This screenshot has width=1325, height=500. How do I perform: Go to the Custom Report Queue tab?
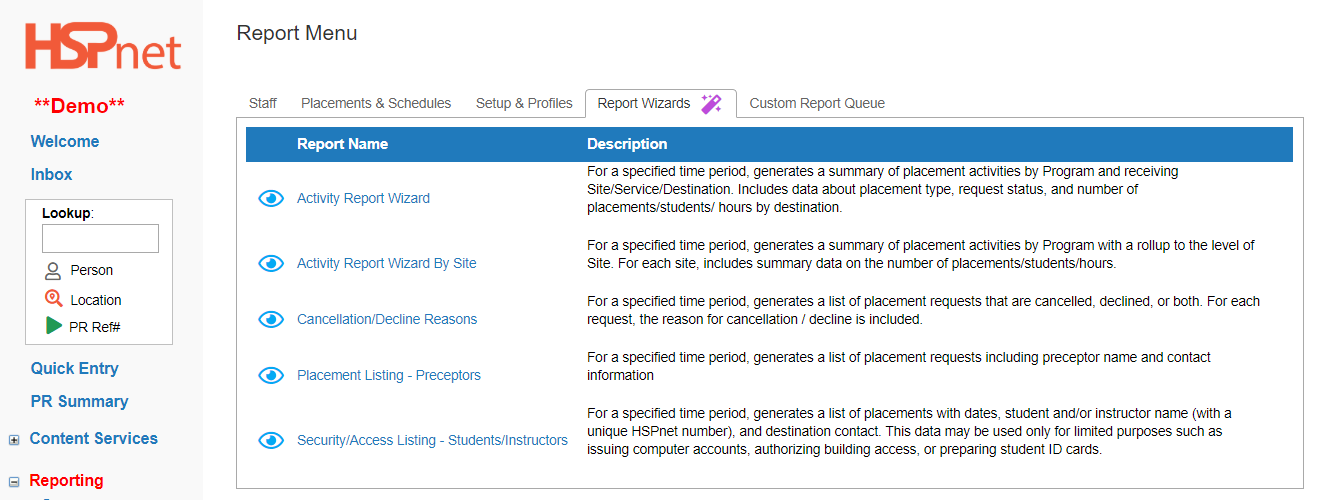click(817, 103)
